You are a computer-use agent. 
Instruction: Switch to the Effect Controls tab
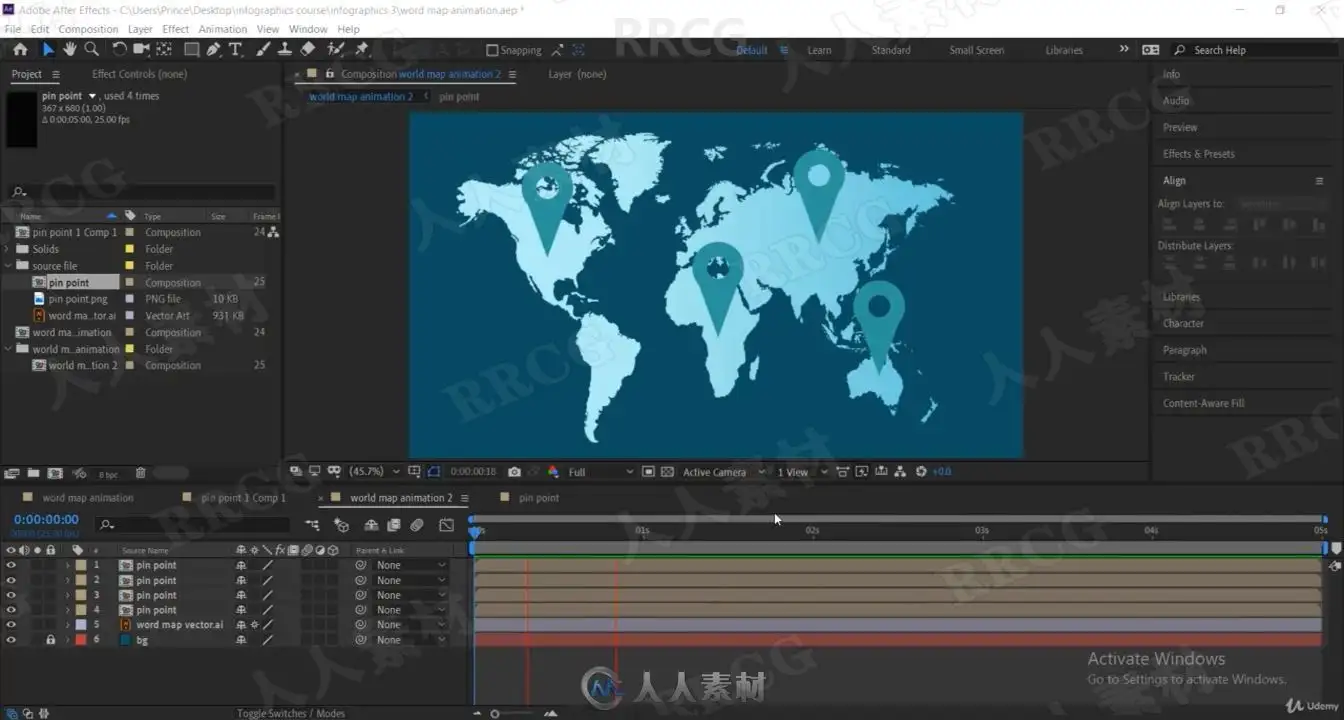tap(139, 74)
